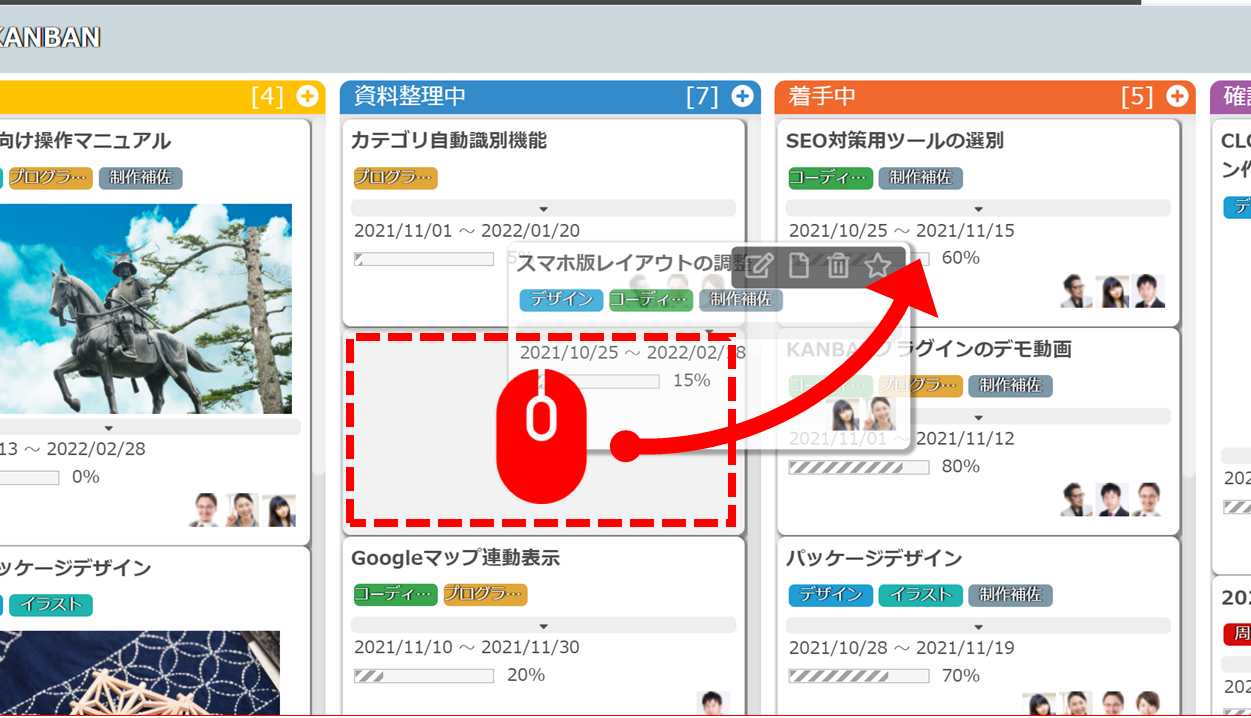1251x718 pixels.
Task: Expand details of KANBANプラグインのデモ動画 card
Action: [978, 416]
